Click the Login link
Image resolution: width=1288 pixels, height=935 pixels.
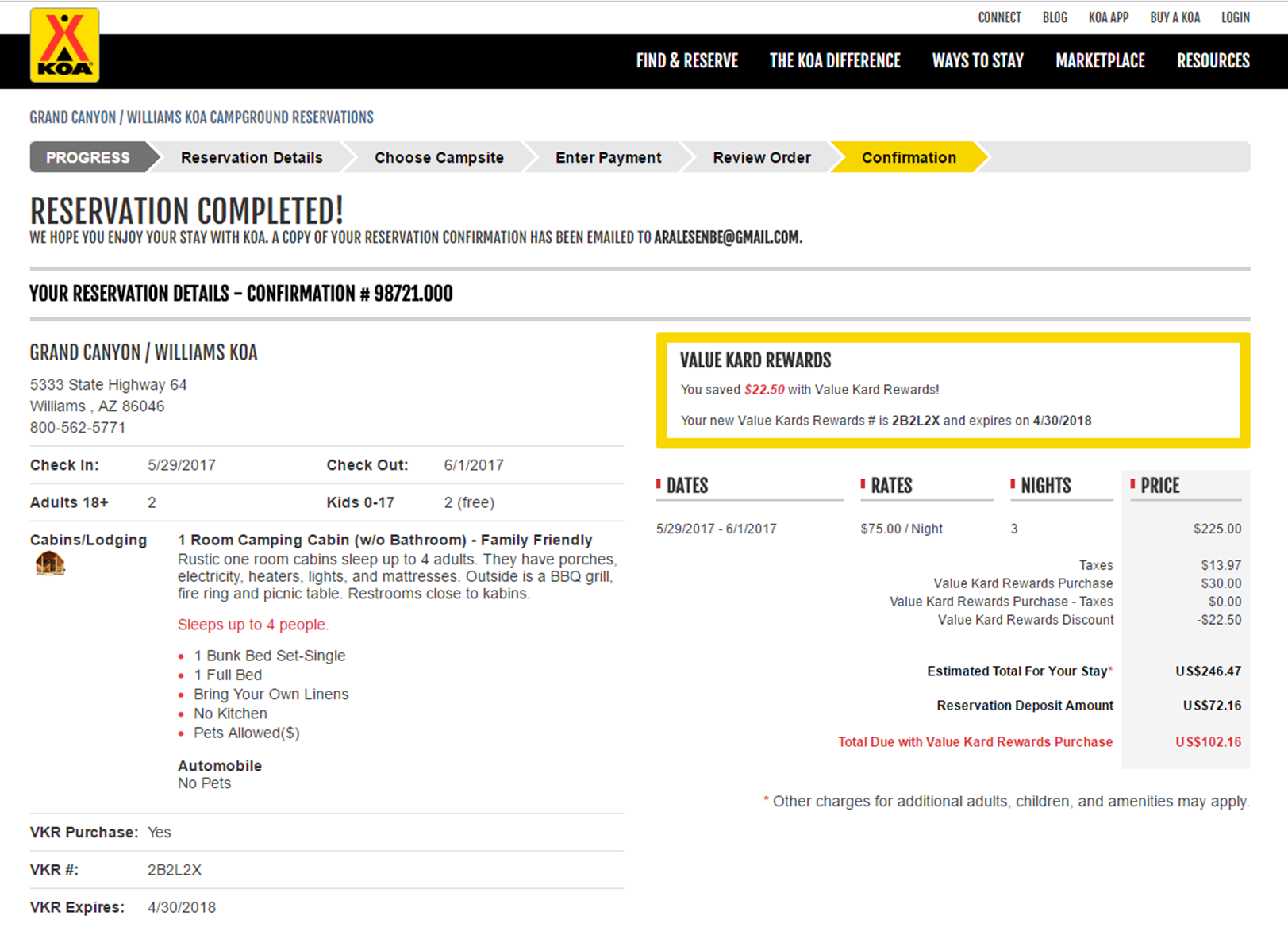pyautogui.click(x=1235, y=17)
